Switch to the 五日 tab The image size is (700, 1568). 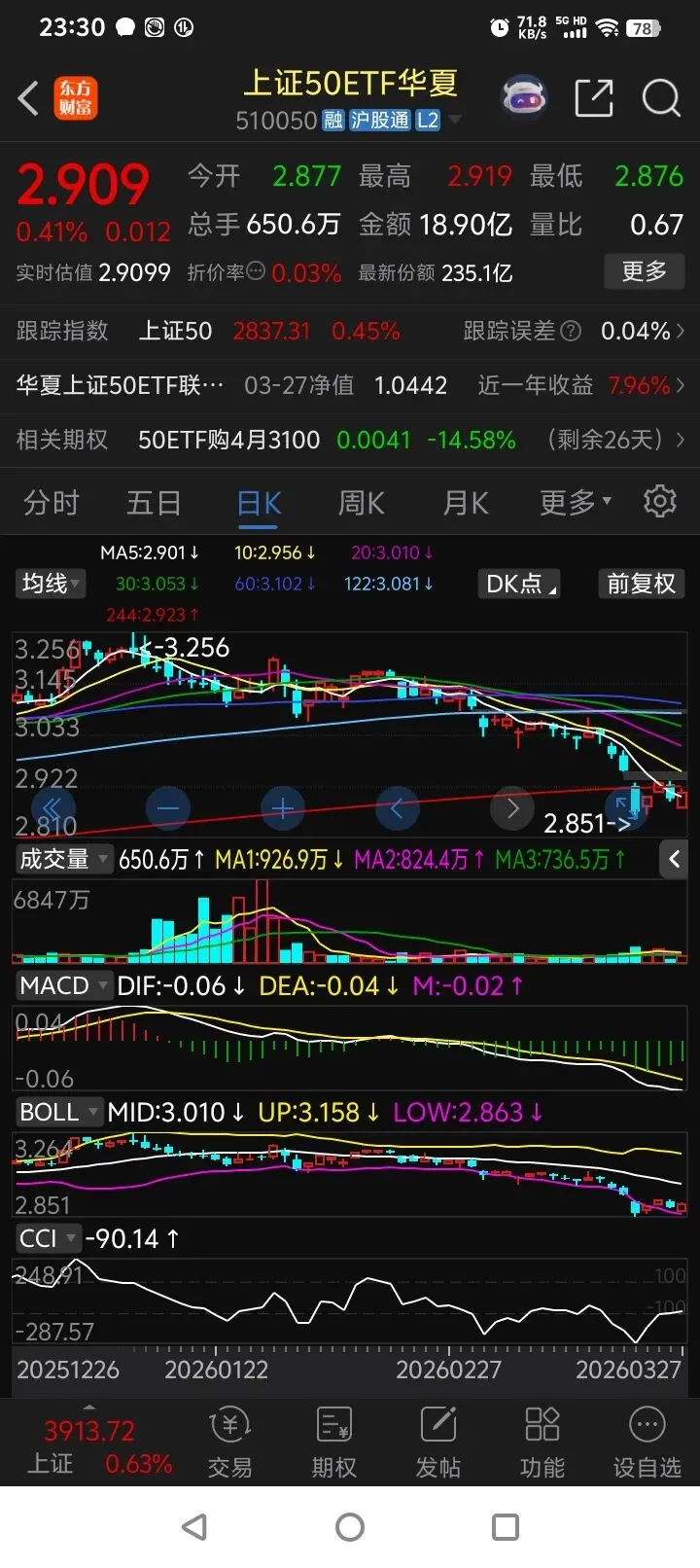tap(154, 503)
